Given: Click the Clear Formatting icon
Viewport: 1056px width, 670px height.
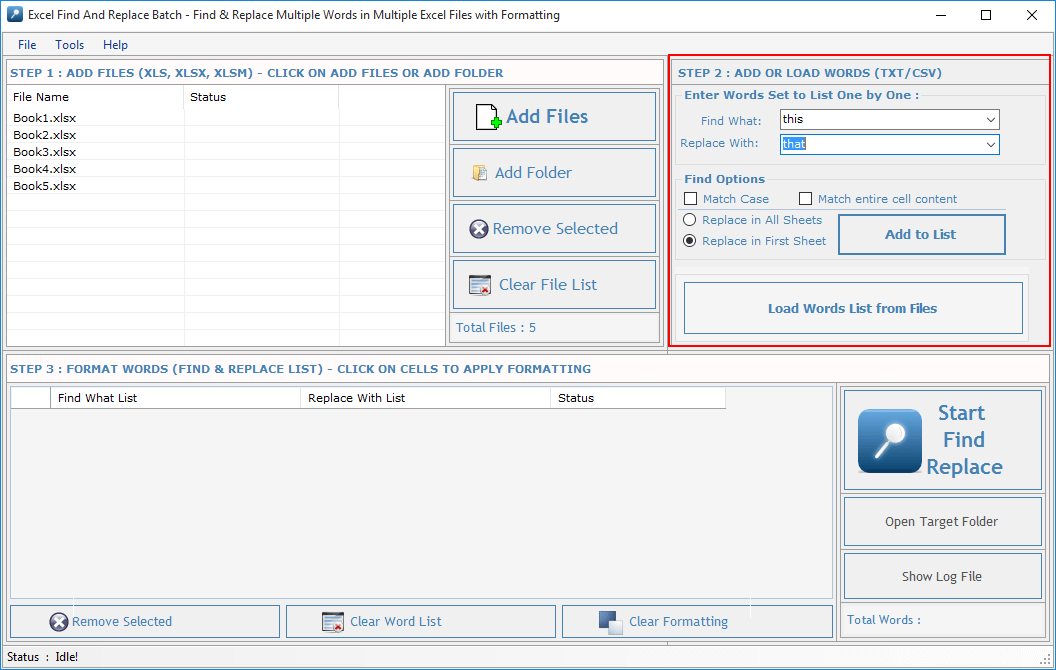Looking at the screenshot, I should 611,622.
